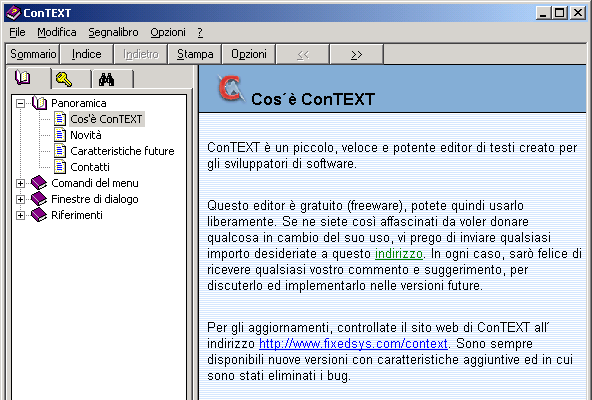Close the ConTEXT help window
This screenshot has width=592, height=400.
tap(578, 13)
